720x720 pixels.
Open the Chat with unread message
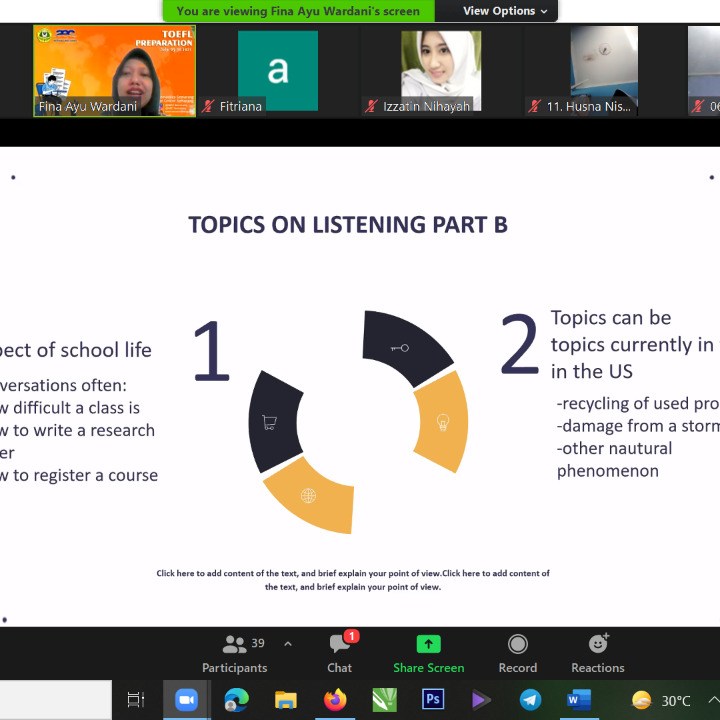(x=339, y=653)
